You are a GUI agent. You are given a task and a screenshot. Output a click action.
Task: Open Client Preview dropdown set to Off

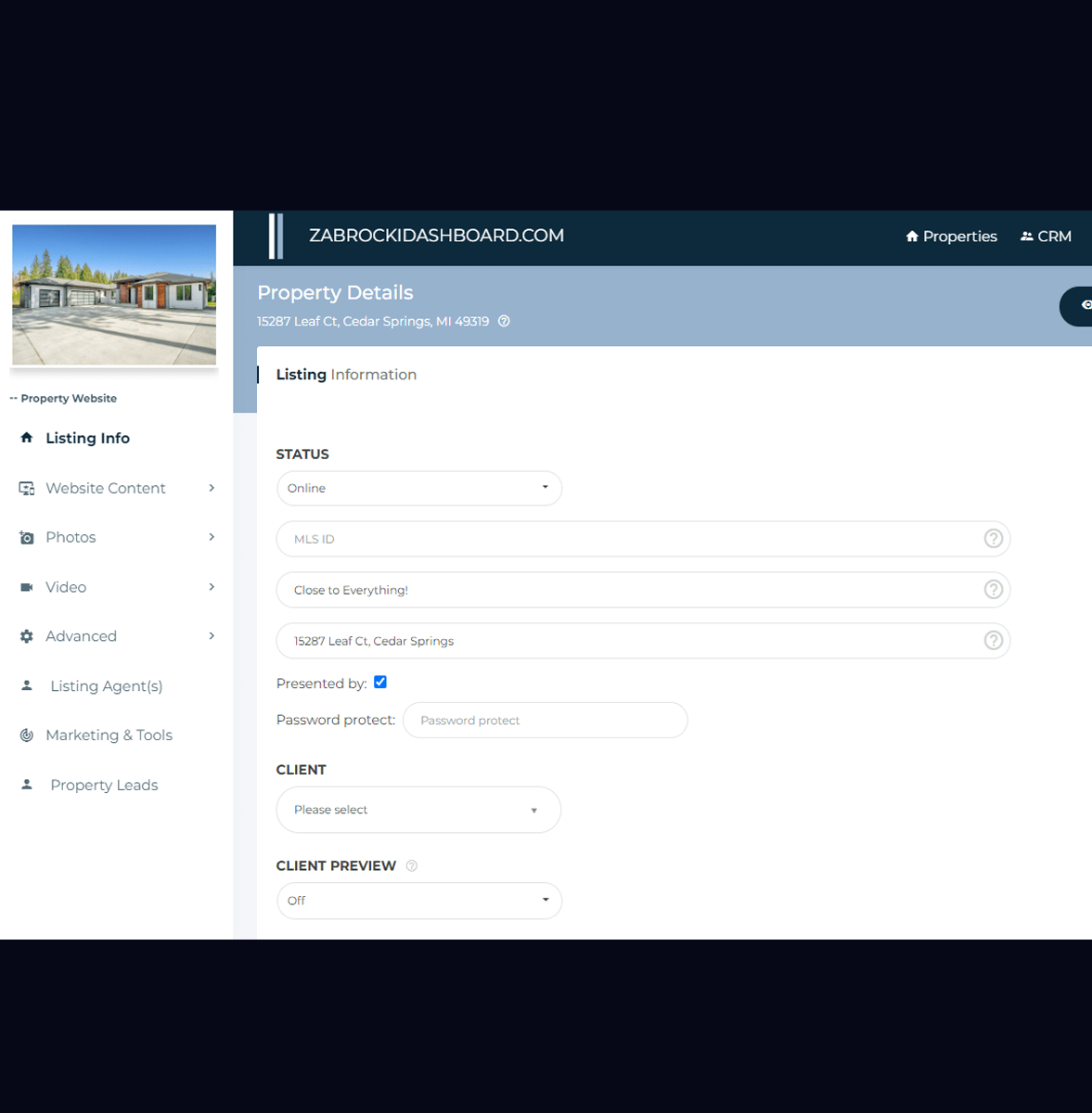pos(418,901)
